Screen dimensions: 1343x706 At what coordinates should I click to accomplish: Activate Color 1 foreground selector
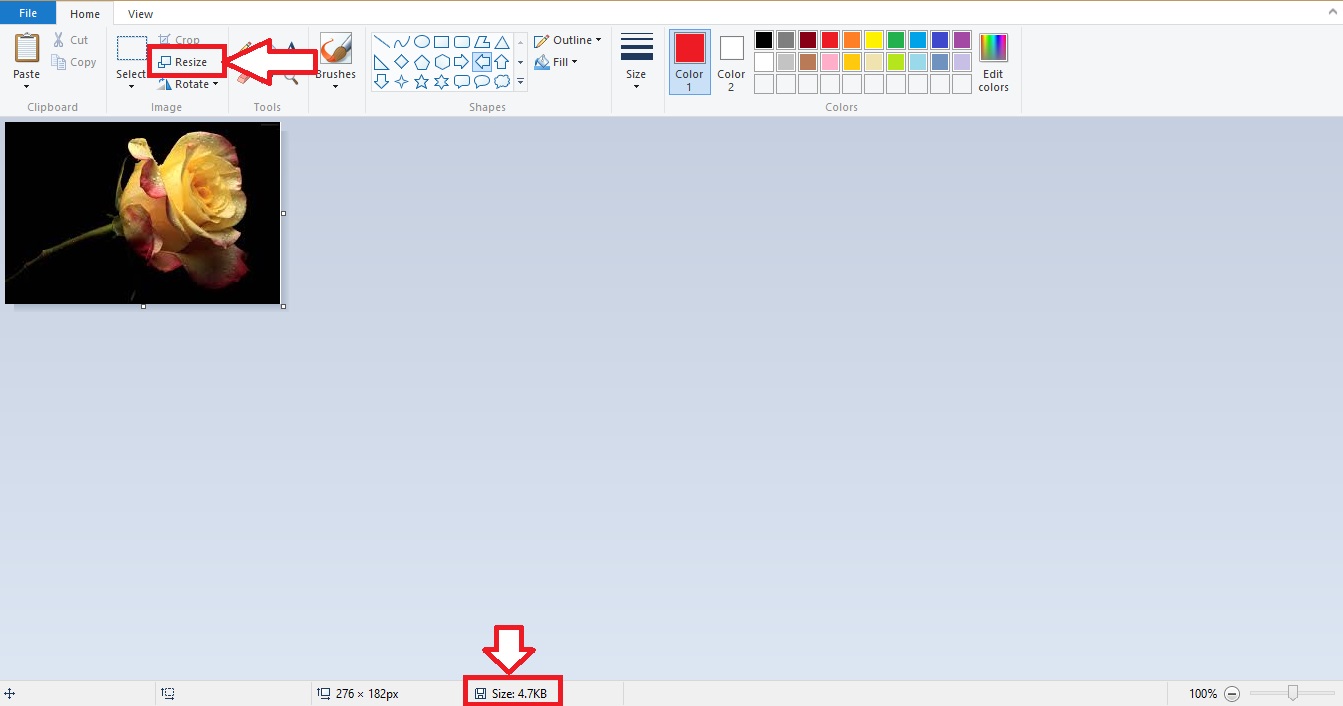689,60
